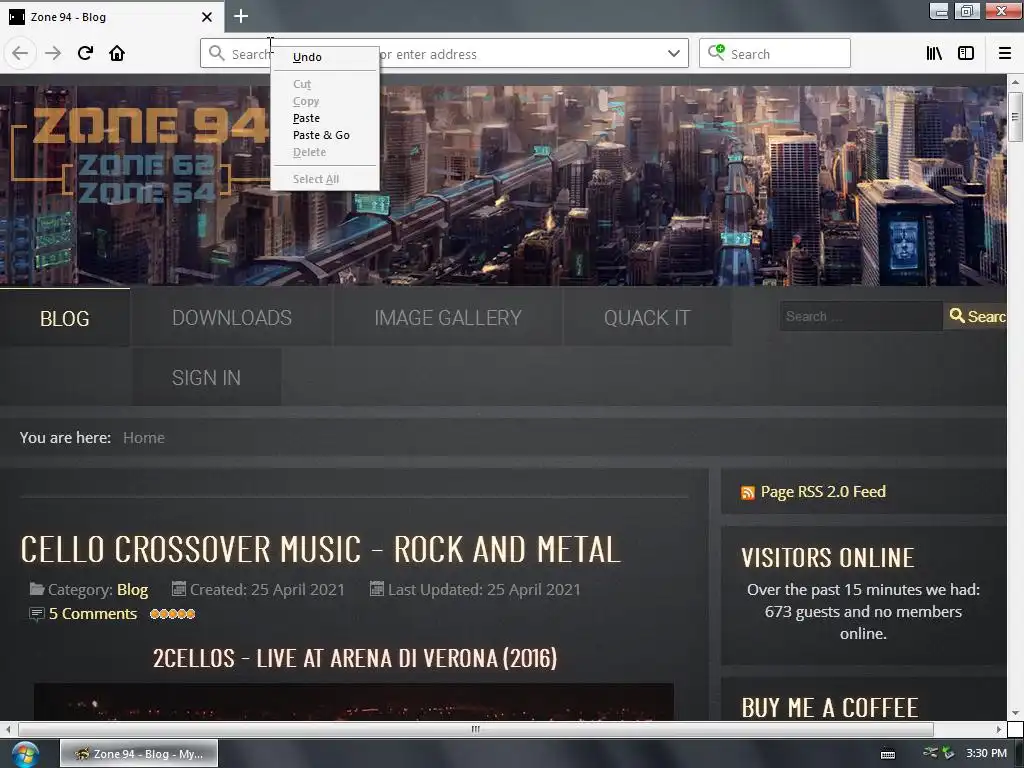Open the DOWNLOADS navigation tab

(232, 317)
